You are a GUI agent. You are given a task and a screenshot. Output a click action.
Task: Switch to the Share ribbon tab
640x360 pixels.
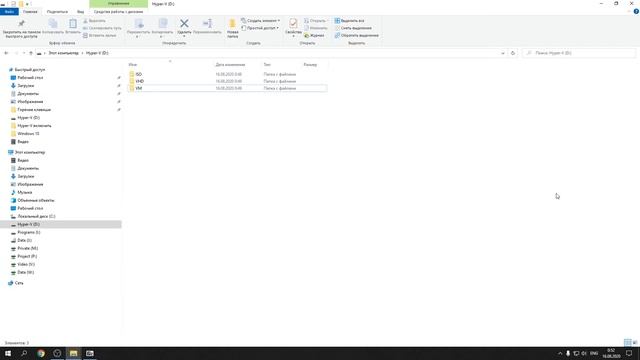57,12
